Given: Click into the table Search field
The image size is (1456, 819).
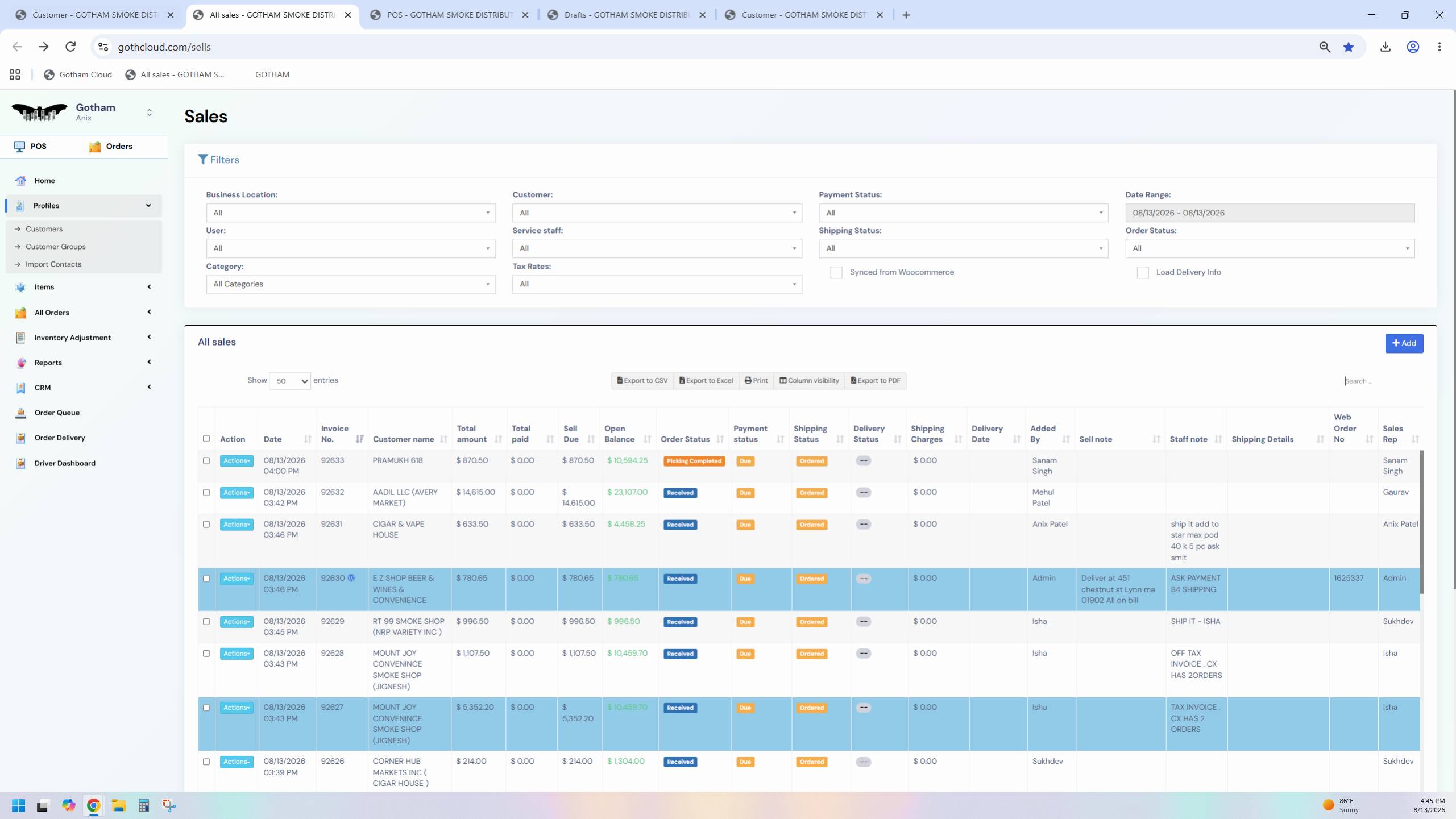Looking at the screenshot, I should [x=1382, y=381].
